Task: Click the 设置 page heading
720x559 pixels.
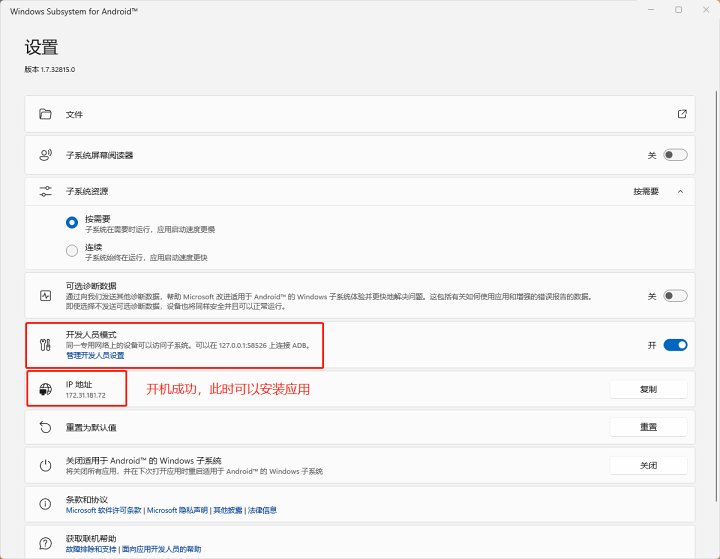Action: point(41,47)
